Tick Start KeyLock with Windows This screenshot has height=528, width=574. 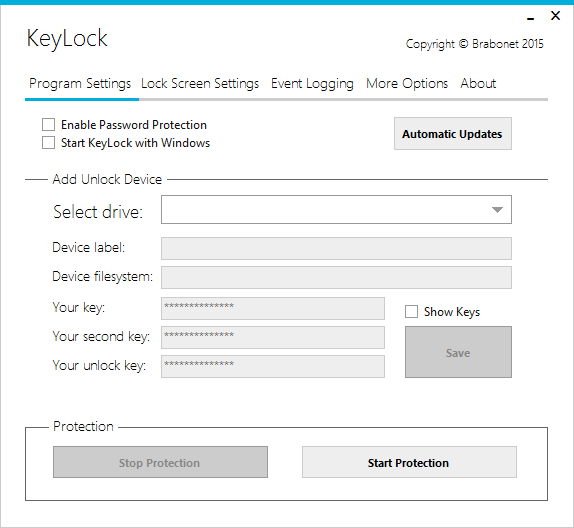click(48, 142)
